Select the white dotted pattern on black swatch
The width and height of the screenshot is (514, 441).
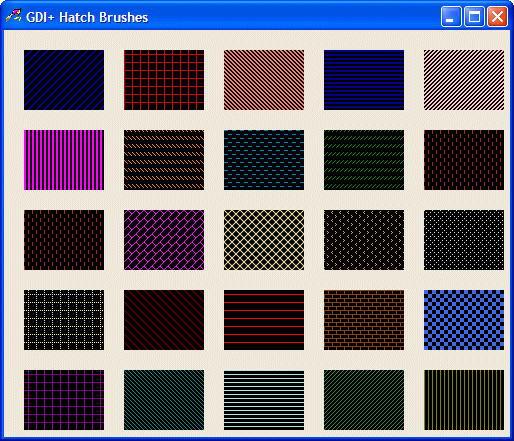coord(464,240)
